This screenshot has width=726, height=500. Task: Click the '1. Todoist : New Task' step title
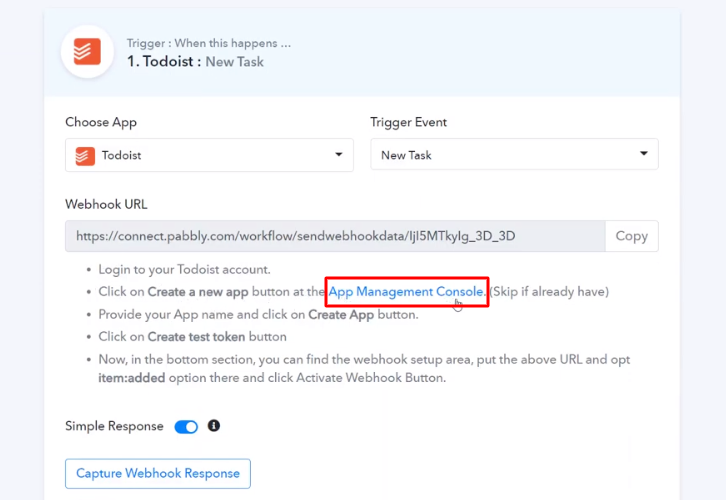click(195, 62)
